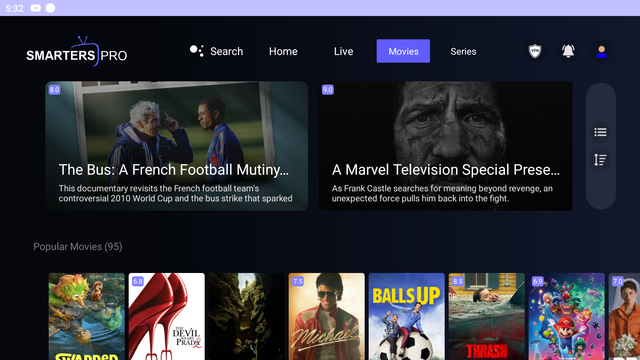
Task: Click the sort order icon
Action: (600, 160)
